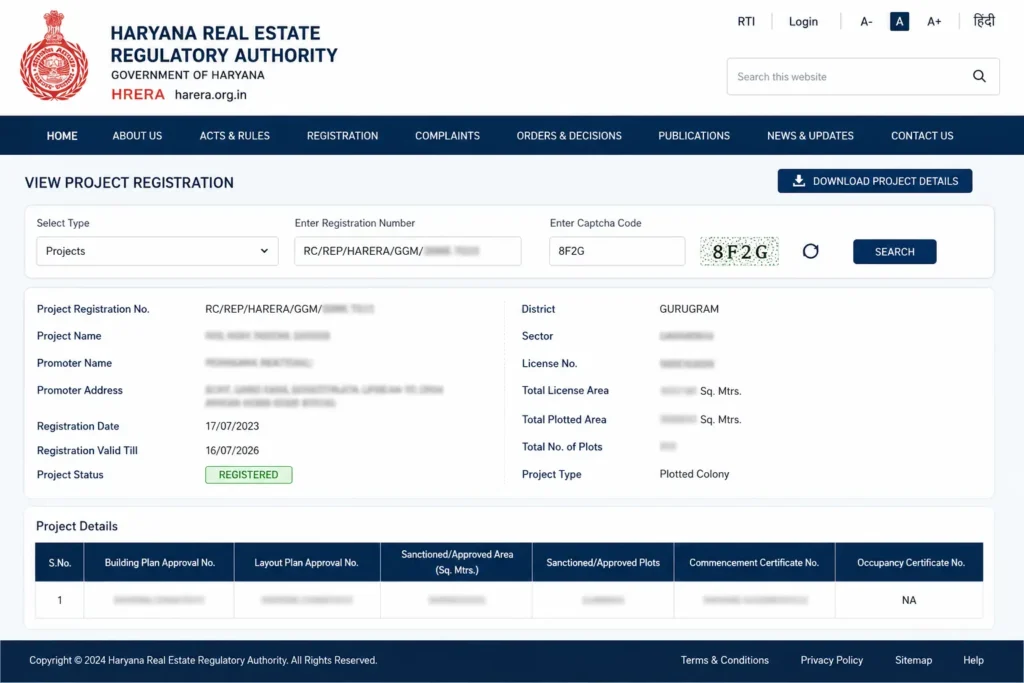1024x683 pixels.
Task: Click the REGISTERED status badge
Action: (x=248, y=475)
